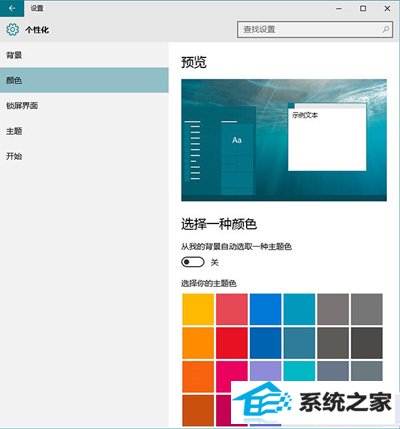Select the lavender purple color swatch
Viewport: 400px width, 429px height.
pyautogui.click(x=265, y=371)
